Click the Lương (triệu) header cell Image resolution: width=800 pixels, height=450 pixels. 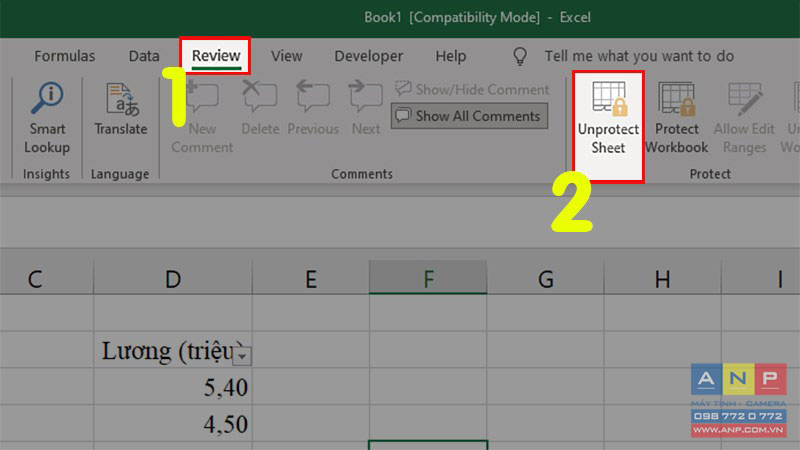[x=173, y=350]
